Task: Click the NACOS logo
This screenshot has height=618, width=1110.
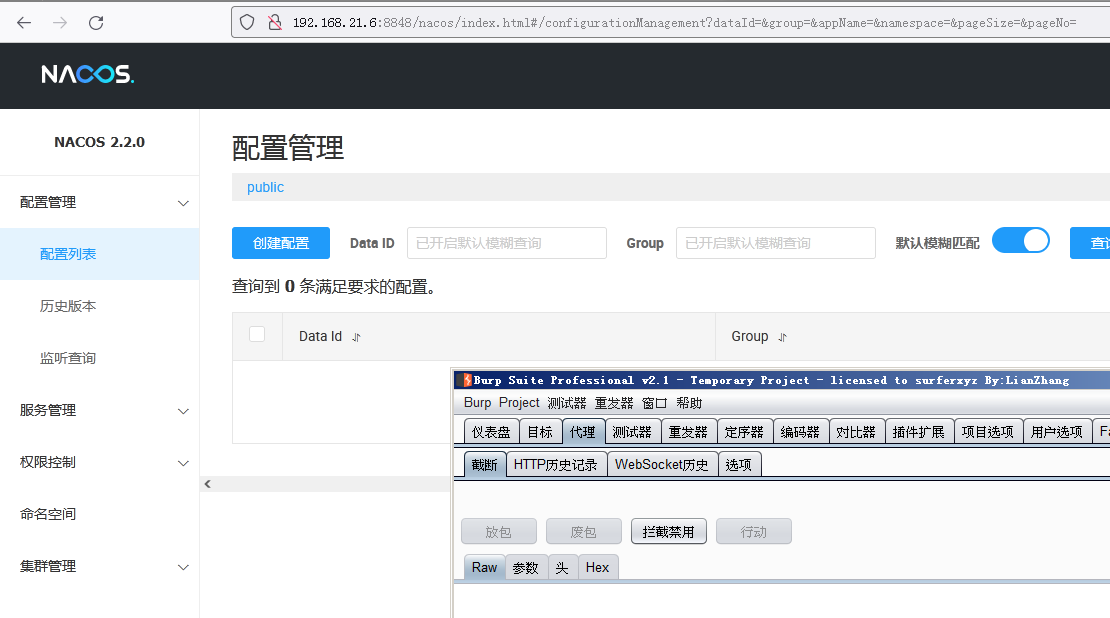Action: click(88, 74)
